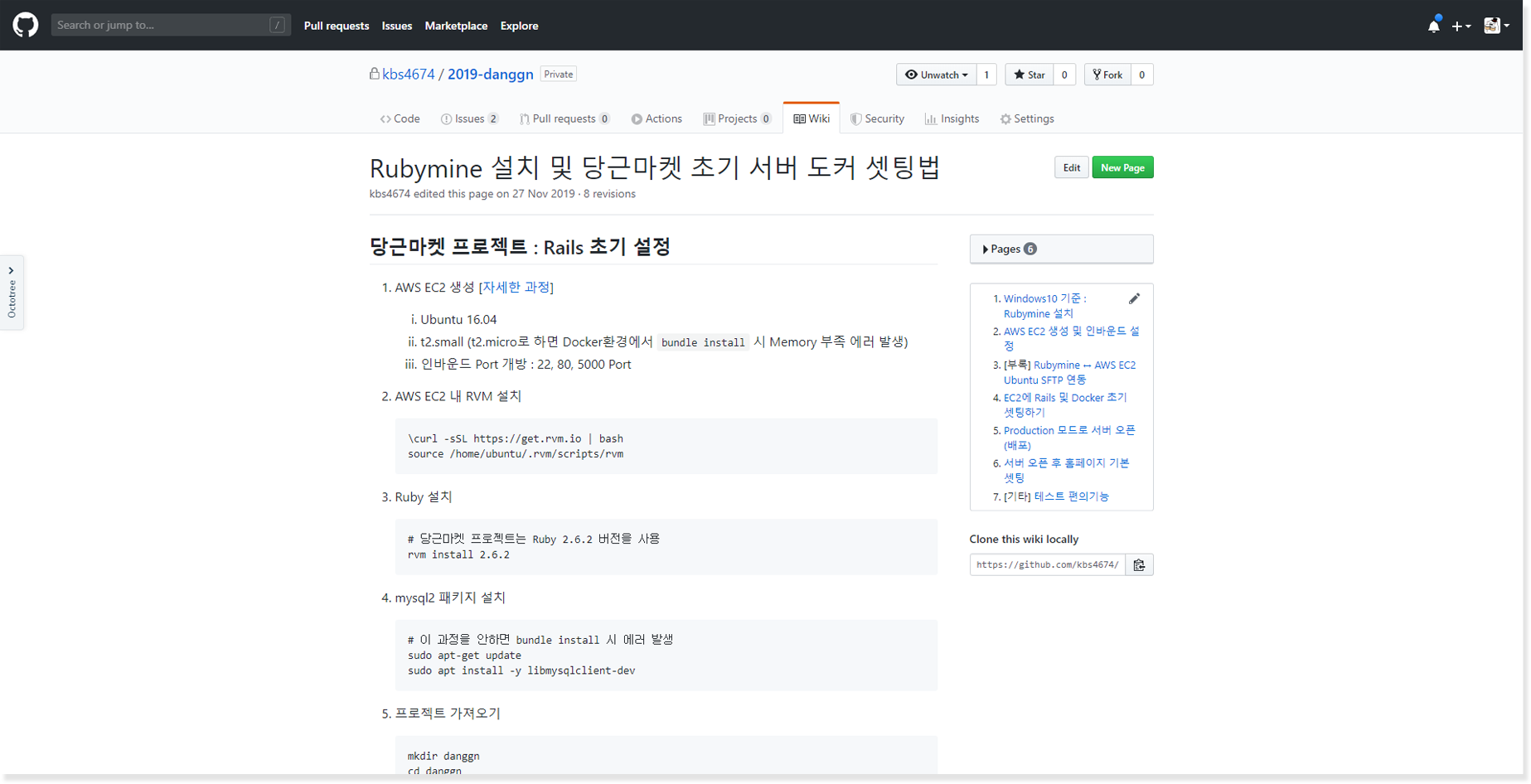The image size is (1531, 784).
Task: Open Pull requests in the top navigation
Action: coord(337,26)
